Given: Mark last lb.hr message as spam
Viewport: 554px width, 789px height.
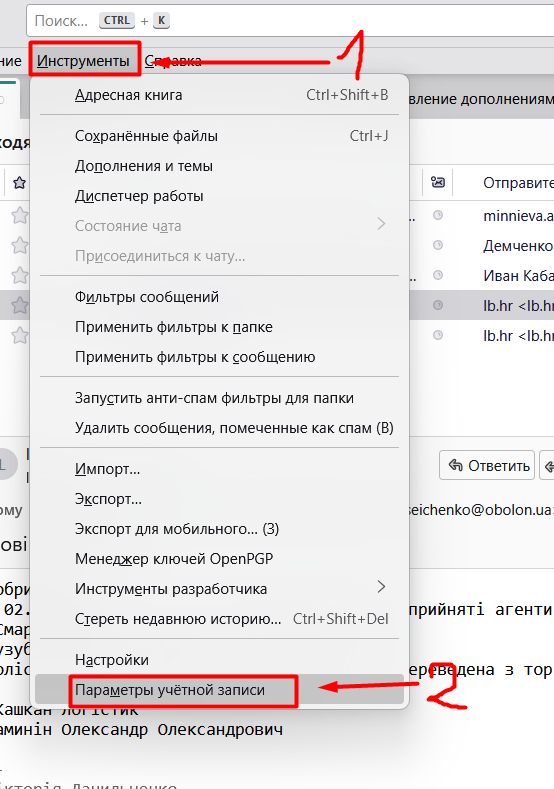Looking at the screenshot, I should pos(438,335).
